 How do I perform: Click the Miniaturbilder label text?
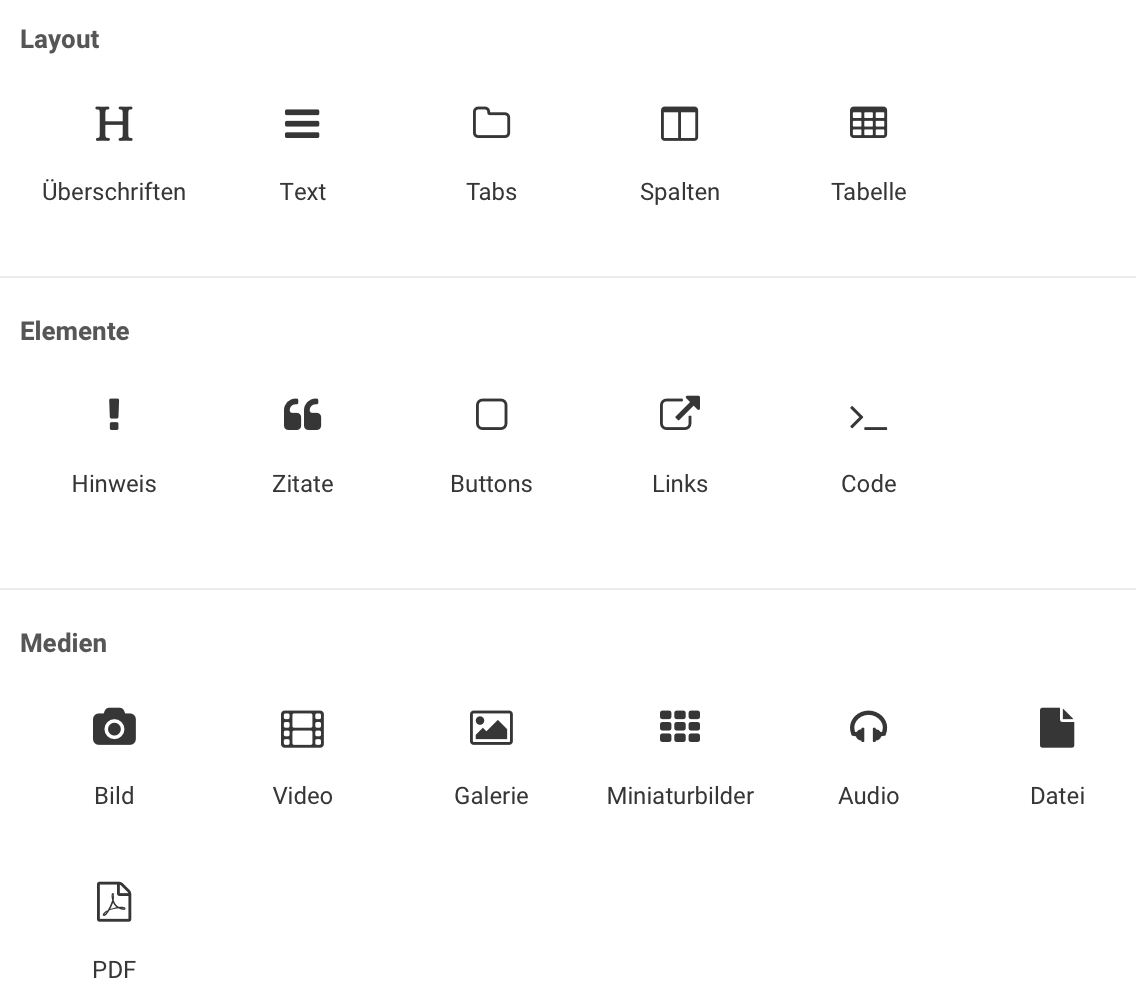[x=680, y=796]
